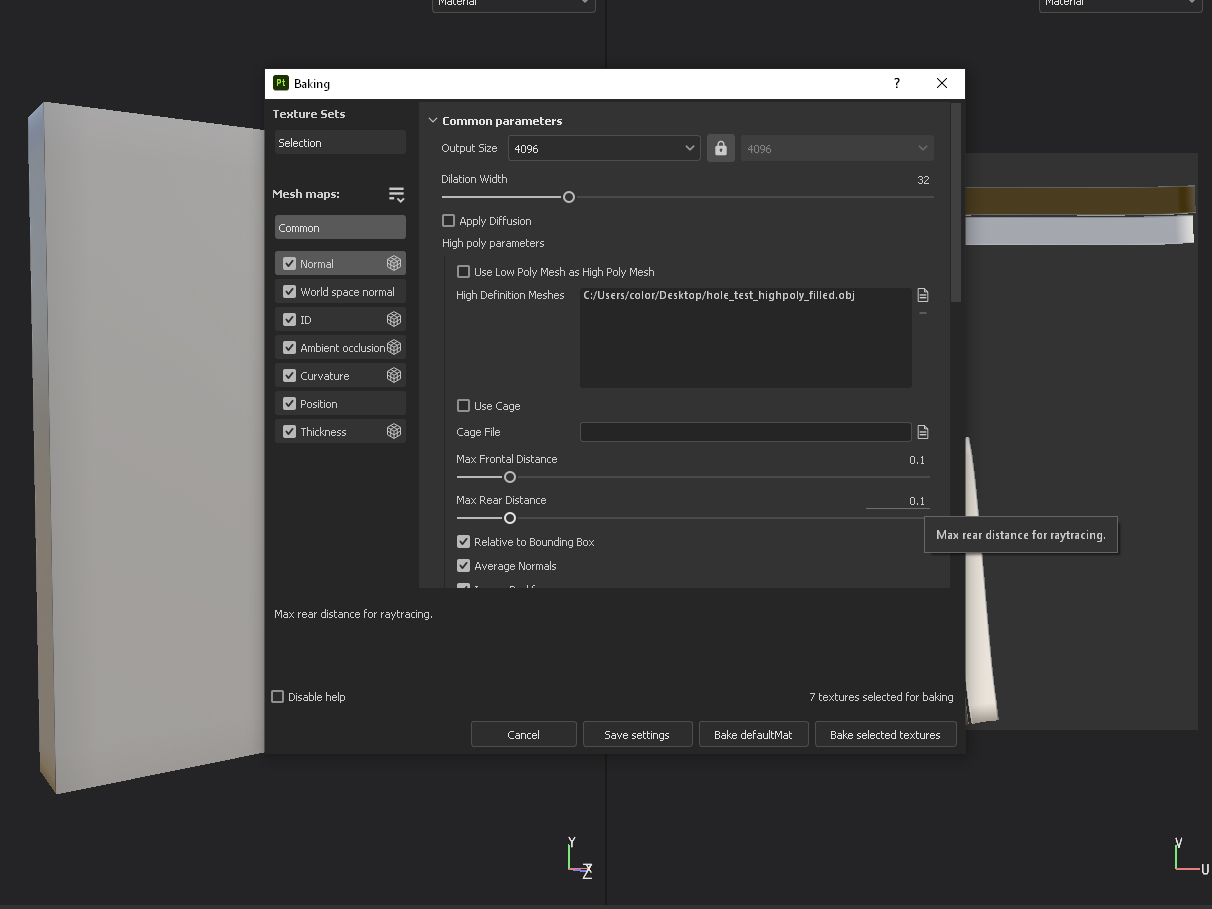The height and width of the screenshot is (909, 1212).
Task: Browse for a Cage File
Action: (x=923, y=432)
